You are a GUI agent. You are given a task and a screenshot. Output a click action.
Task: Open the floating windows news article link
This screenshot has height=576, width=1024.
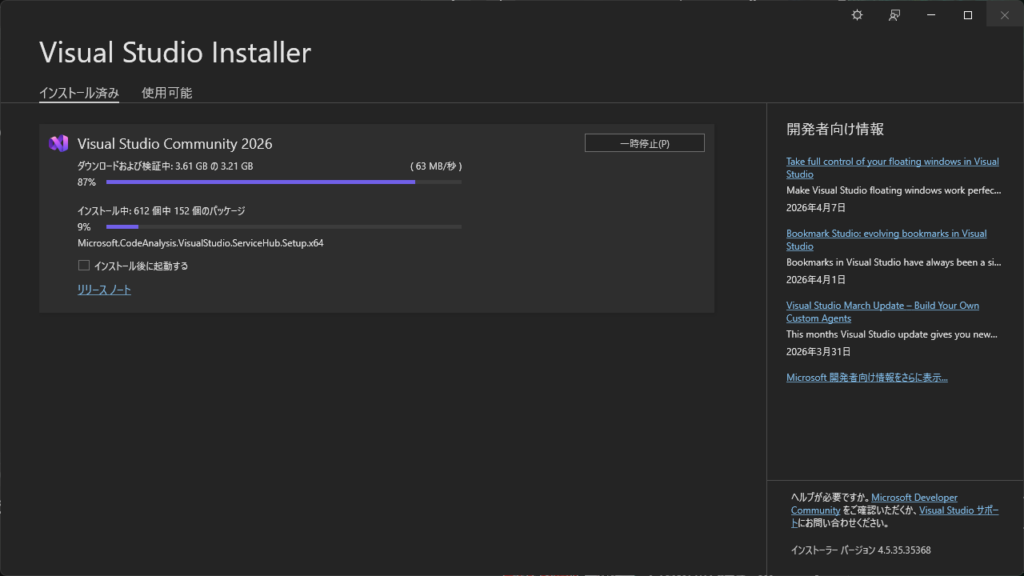pyautogui.click(x=891, y=167)
